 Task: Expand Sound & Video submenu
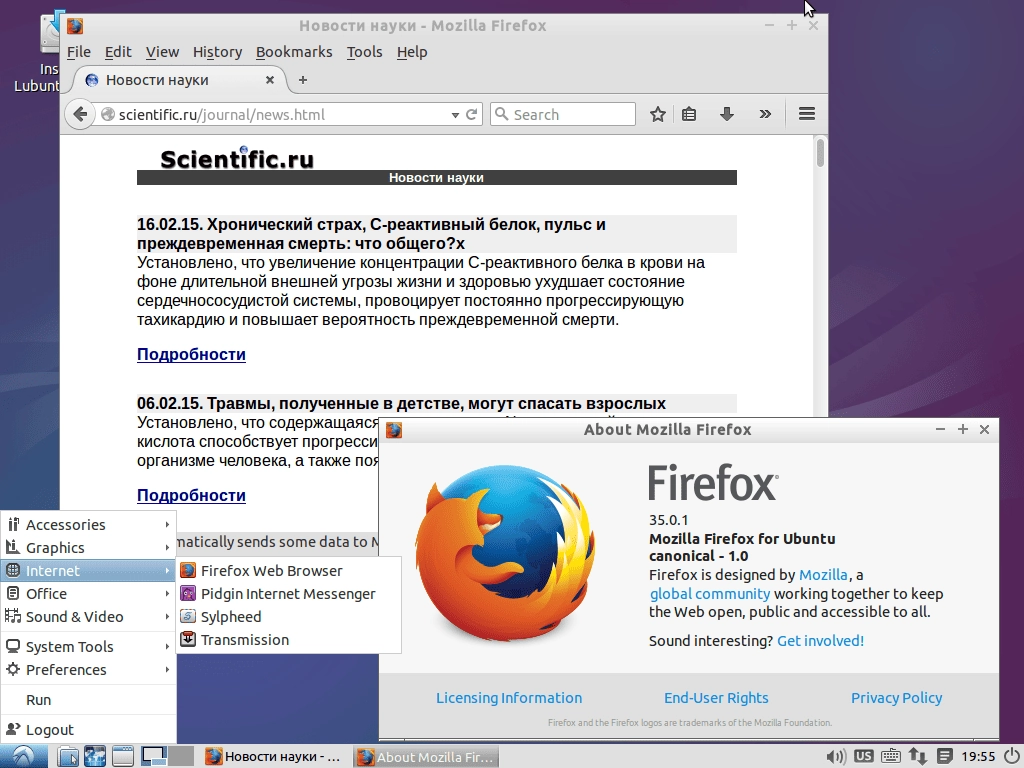(89, 616)
